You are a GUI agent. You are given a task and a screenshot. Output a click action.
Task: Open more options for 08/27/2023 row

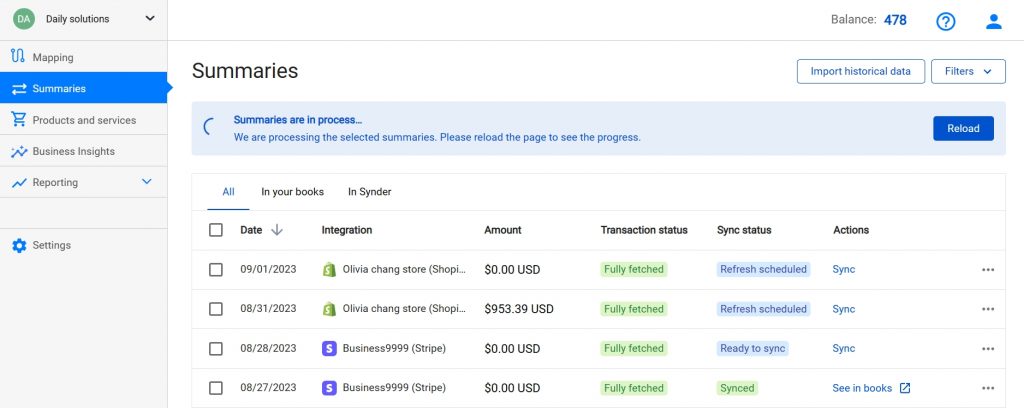point(988,388)
